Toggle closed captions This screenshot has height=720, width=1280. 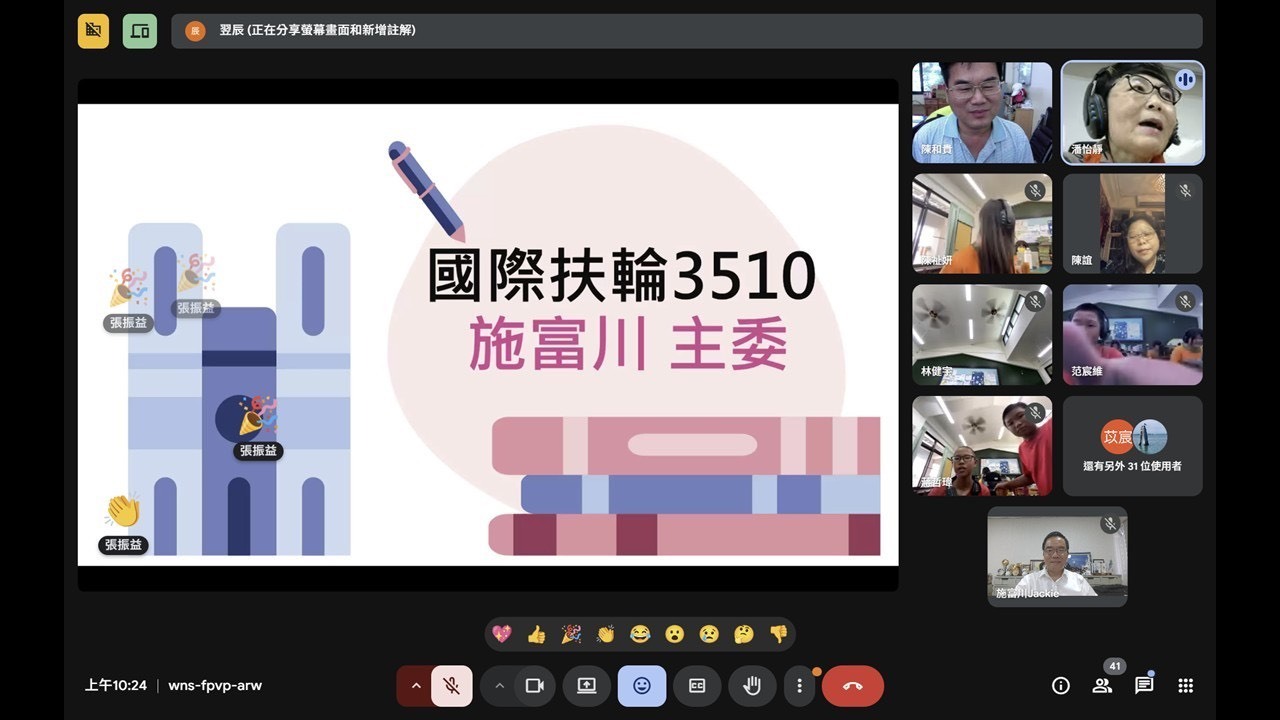(x=697, y=686)
